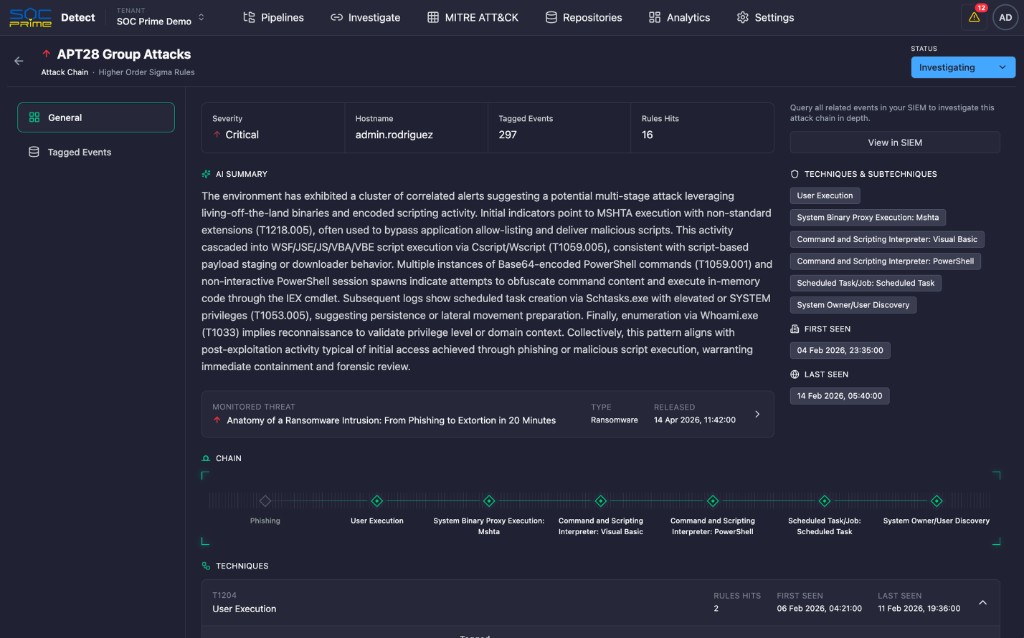Click the APT28 Group Attacks title
Screen dimensions: 1024x638
click(124, 54)
